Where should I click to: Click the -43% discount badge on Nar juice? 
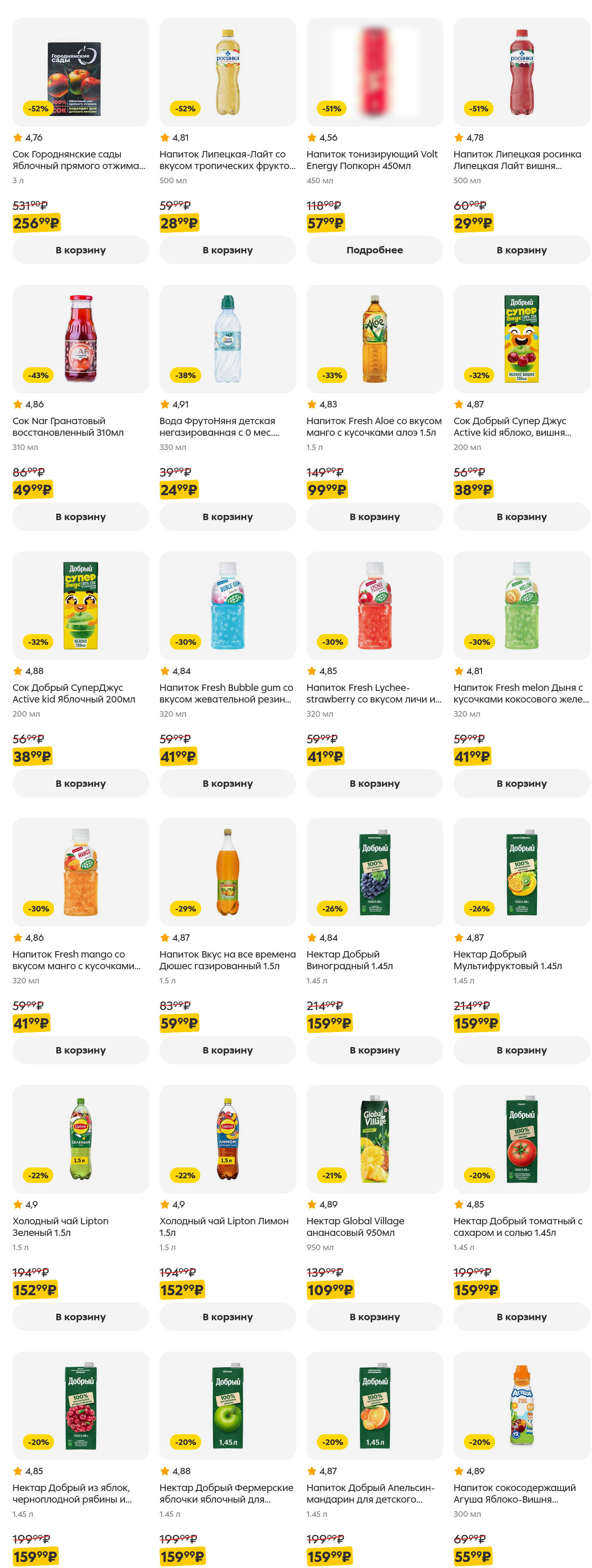[x=38, y=375]
